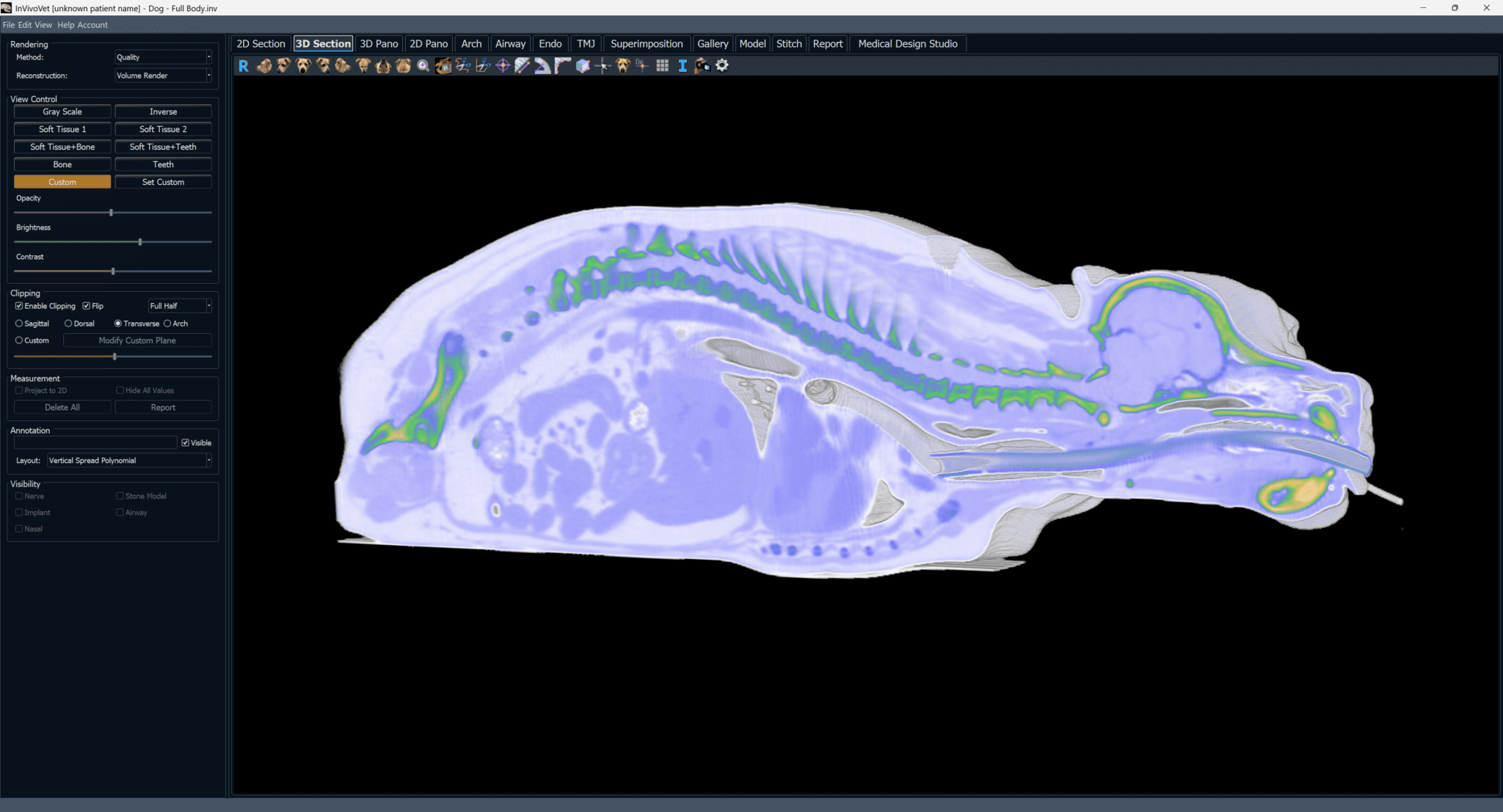Click the blue cube volume measurement icon
The width and height of the screenshot is (1503, 812).
583,66
